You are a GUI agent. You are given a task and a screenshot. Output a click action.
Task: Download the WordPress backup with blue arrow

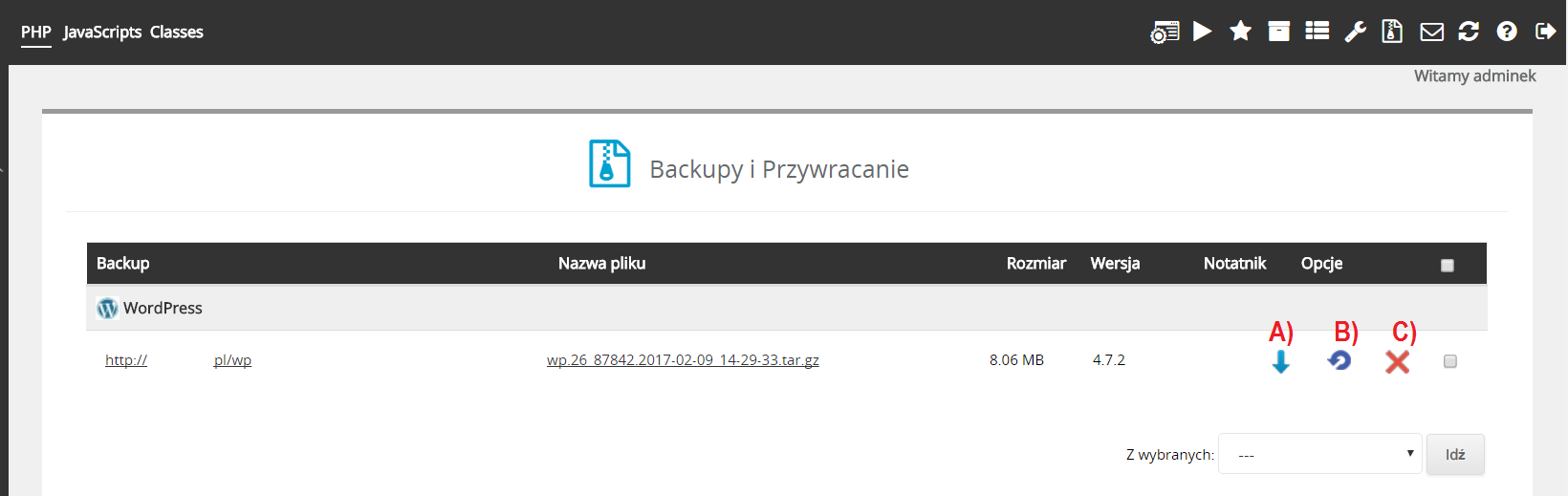point(1281,361)
